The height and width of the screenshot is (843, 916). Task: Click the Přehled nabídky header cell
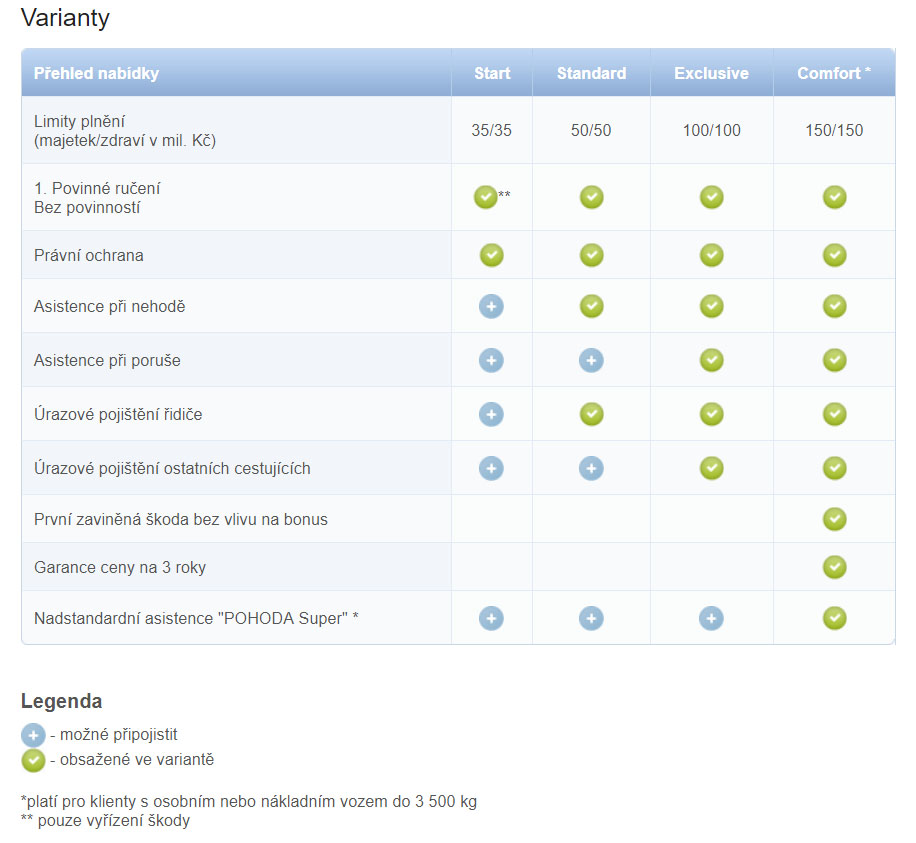click(236, 73)
